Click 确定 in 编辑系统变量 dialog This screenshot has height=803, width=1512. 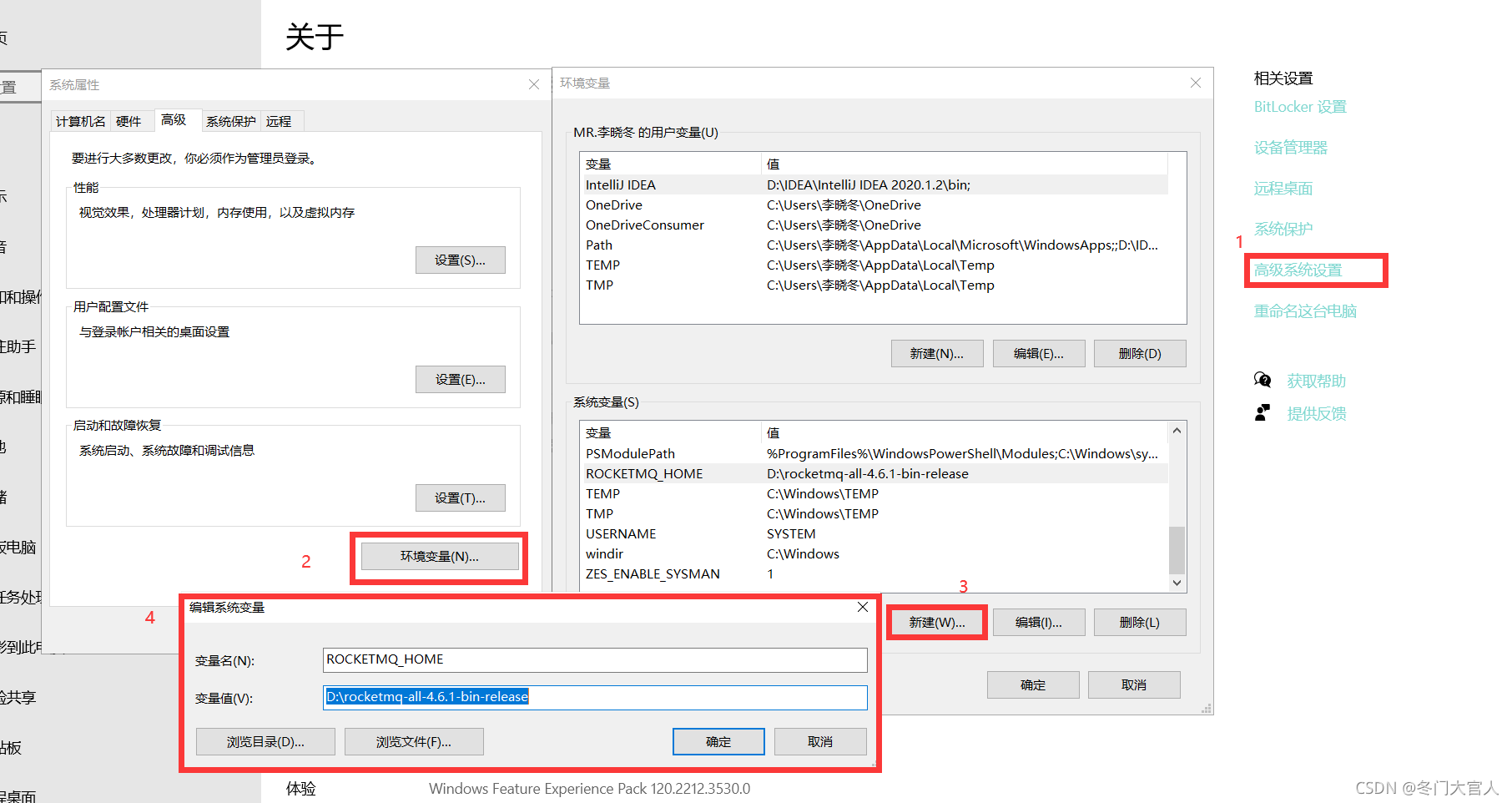(718, 742)
